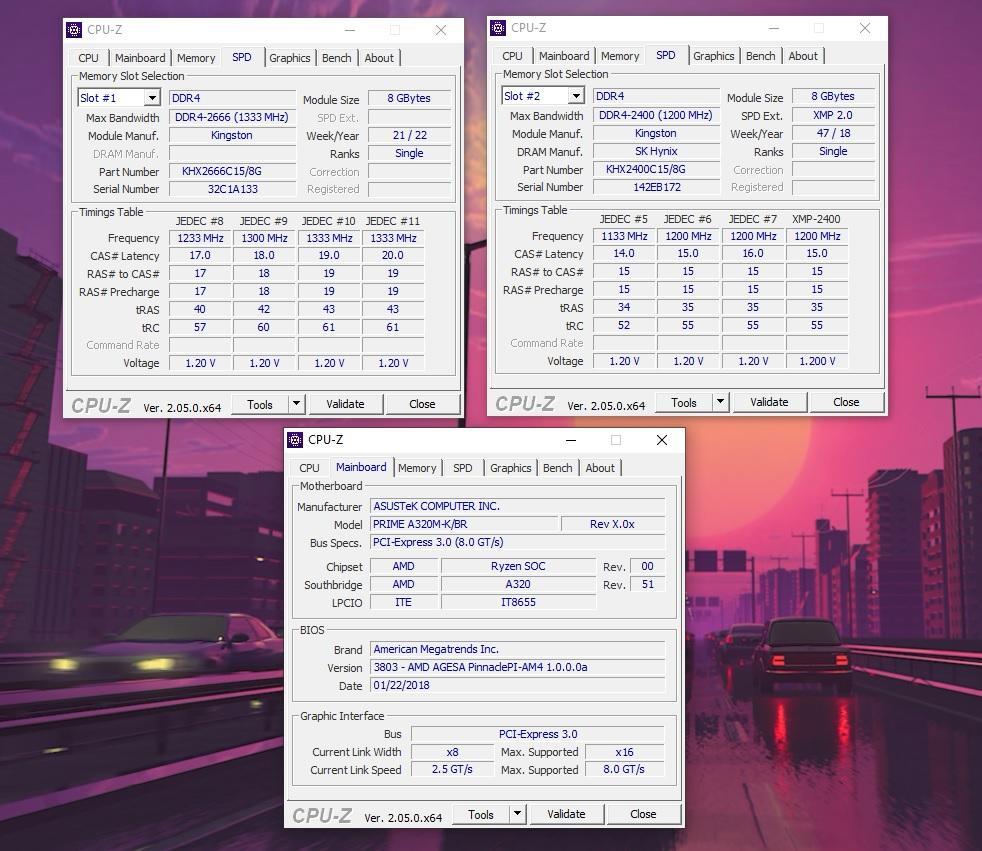Click Validate button in Slot #2 window
The image size is (982, 851).
point(769,402)
